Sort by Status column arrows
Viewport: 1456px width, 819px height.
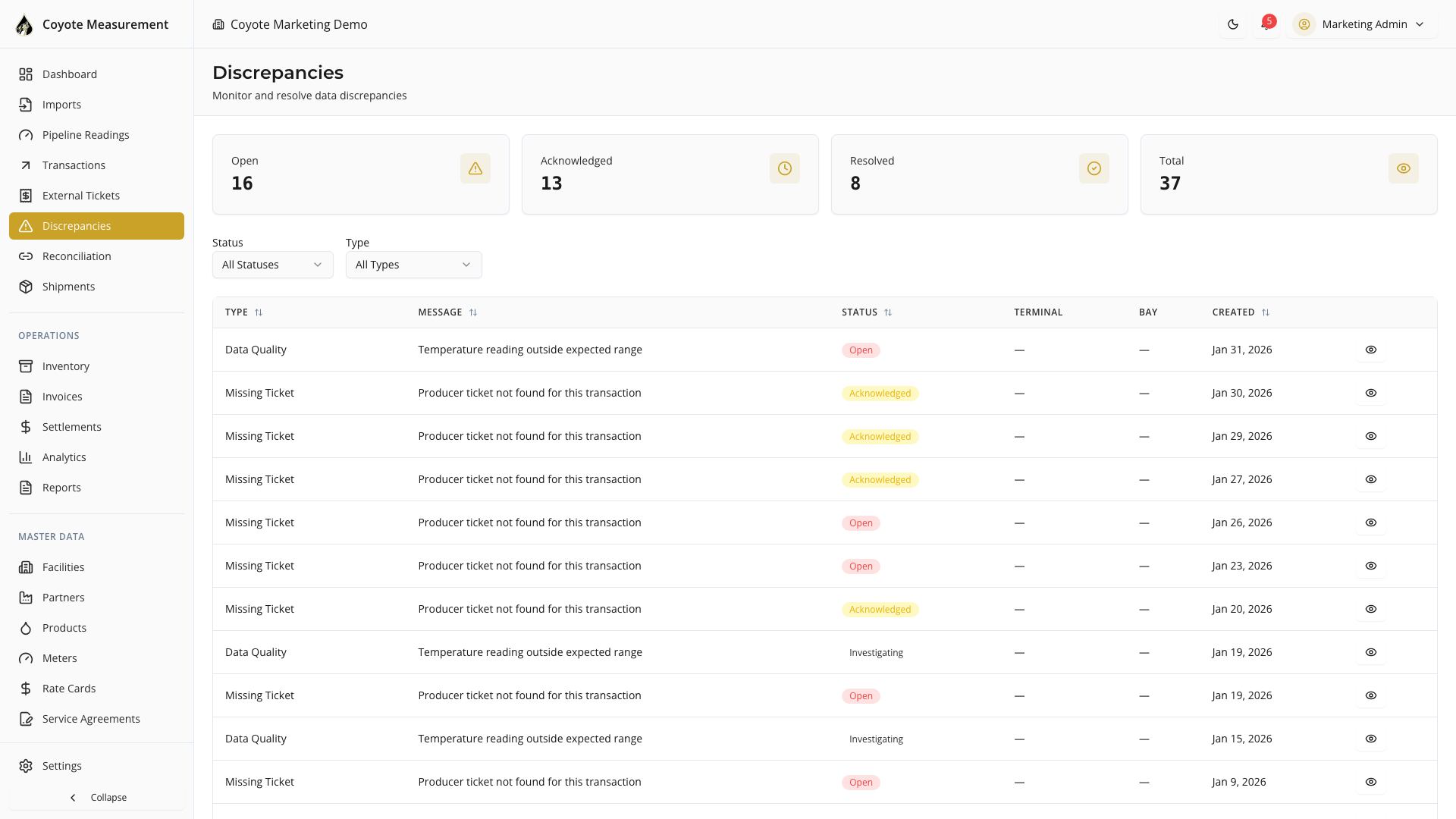coord(888,312)
